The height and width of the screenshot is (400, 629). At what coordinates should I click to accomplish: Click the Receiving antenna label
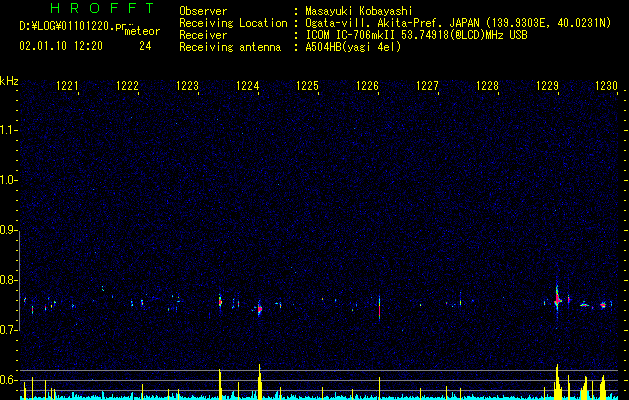(230, 47)
